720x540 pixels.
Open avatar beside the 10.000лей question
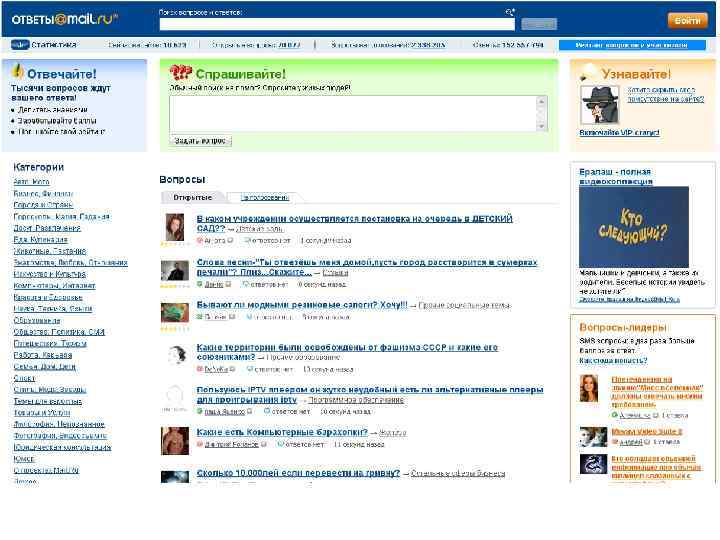tap(174, 477)
